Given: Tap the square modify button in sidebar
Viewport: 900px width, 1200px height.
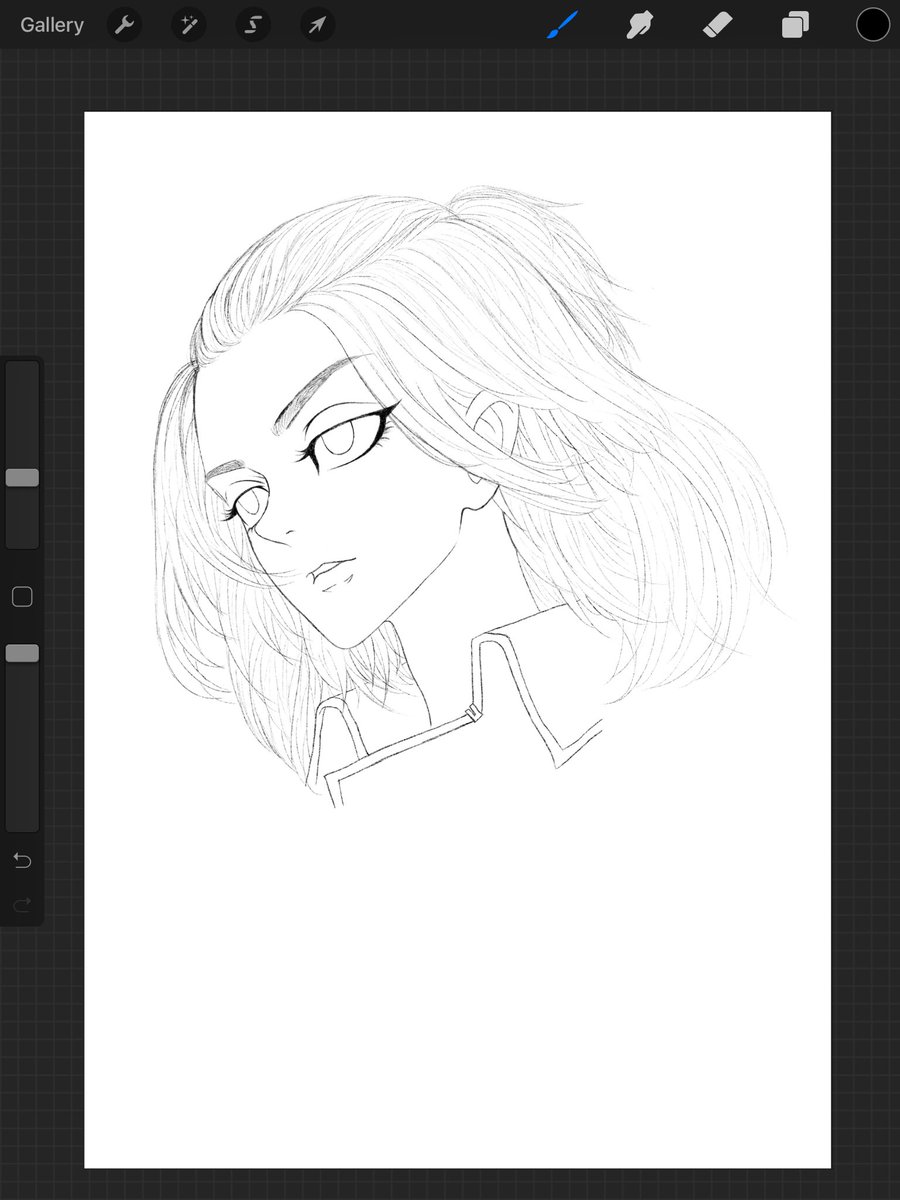Looking at the screenshot, I should point(22,597).
